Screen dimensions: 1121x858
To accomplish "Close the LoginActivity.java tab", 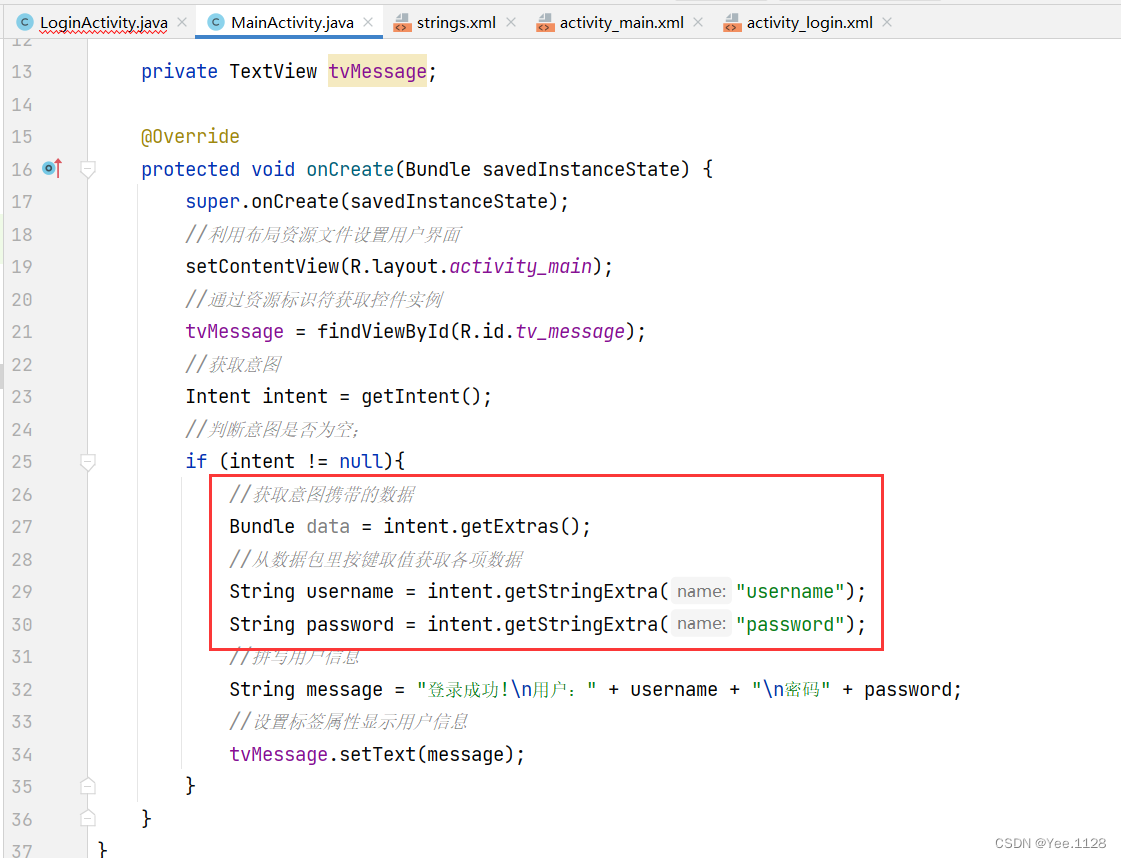I will [x=182, y=22].
